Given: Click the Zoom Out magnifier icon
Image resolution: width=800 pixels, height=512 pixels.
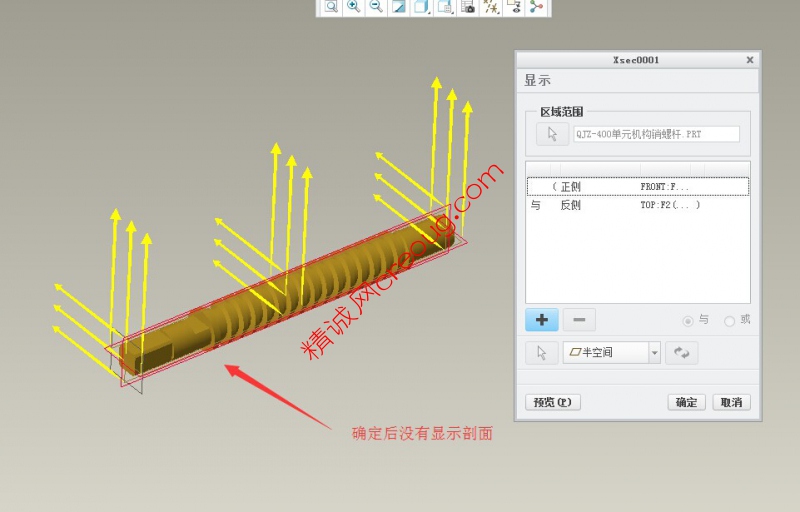Looking at the screenshot, I should [376, 7].
